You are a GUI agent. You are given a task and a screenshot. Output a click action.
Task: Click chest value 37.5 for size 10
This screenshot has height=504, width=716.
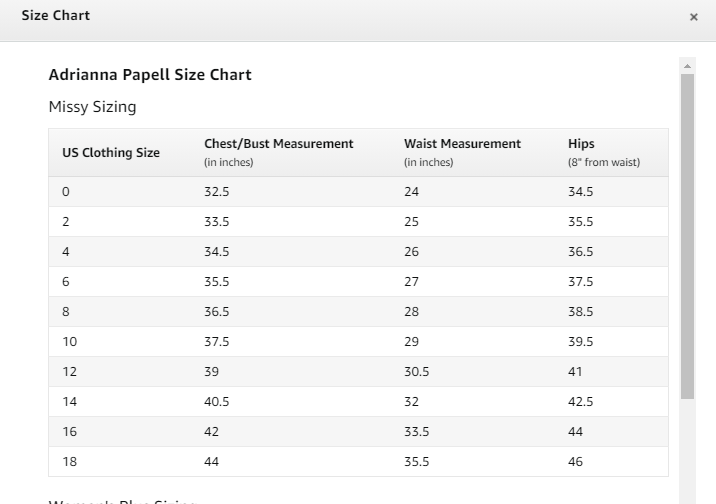[216, 342]
